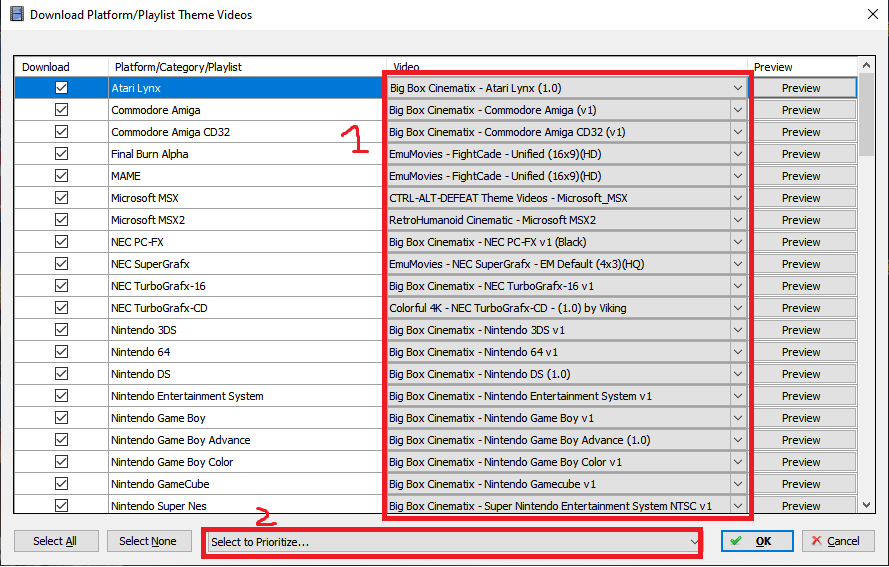Toggle the NEC SuperGrafx download checkbox
Screen dimensions: 889x567
61,264
